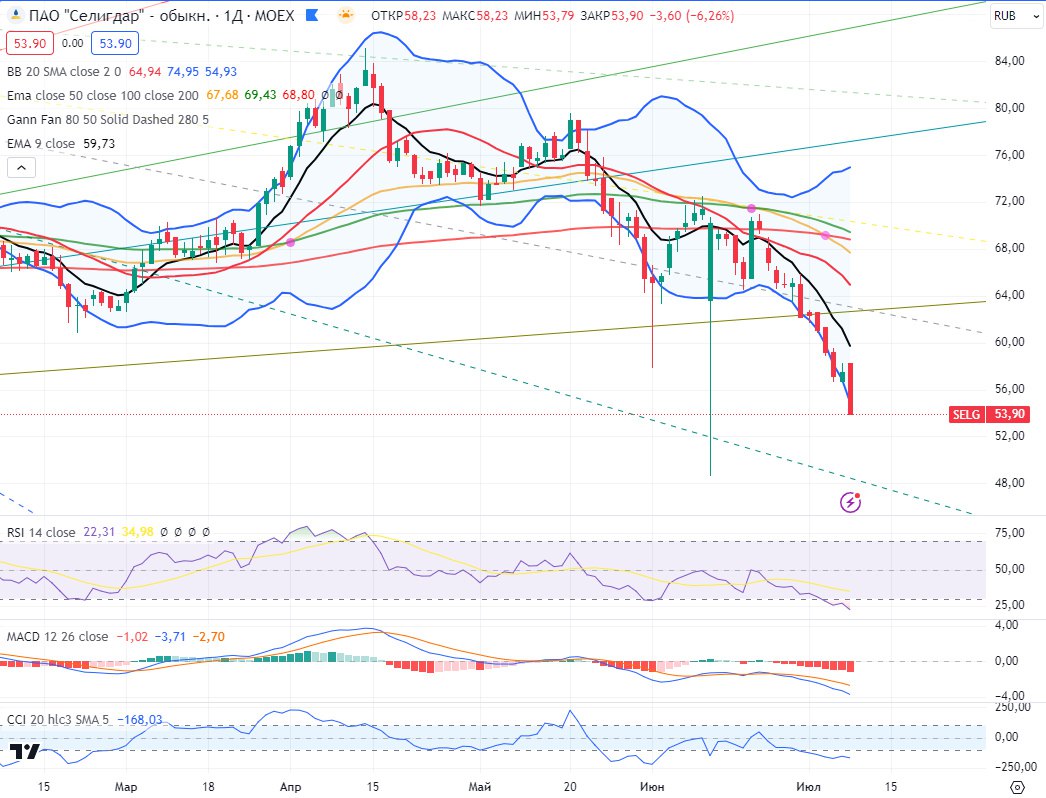Click the МАКС 58,23 high value

[474, 15]
